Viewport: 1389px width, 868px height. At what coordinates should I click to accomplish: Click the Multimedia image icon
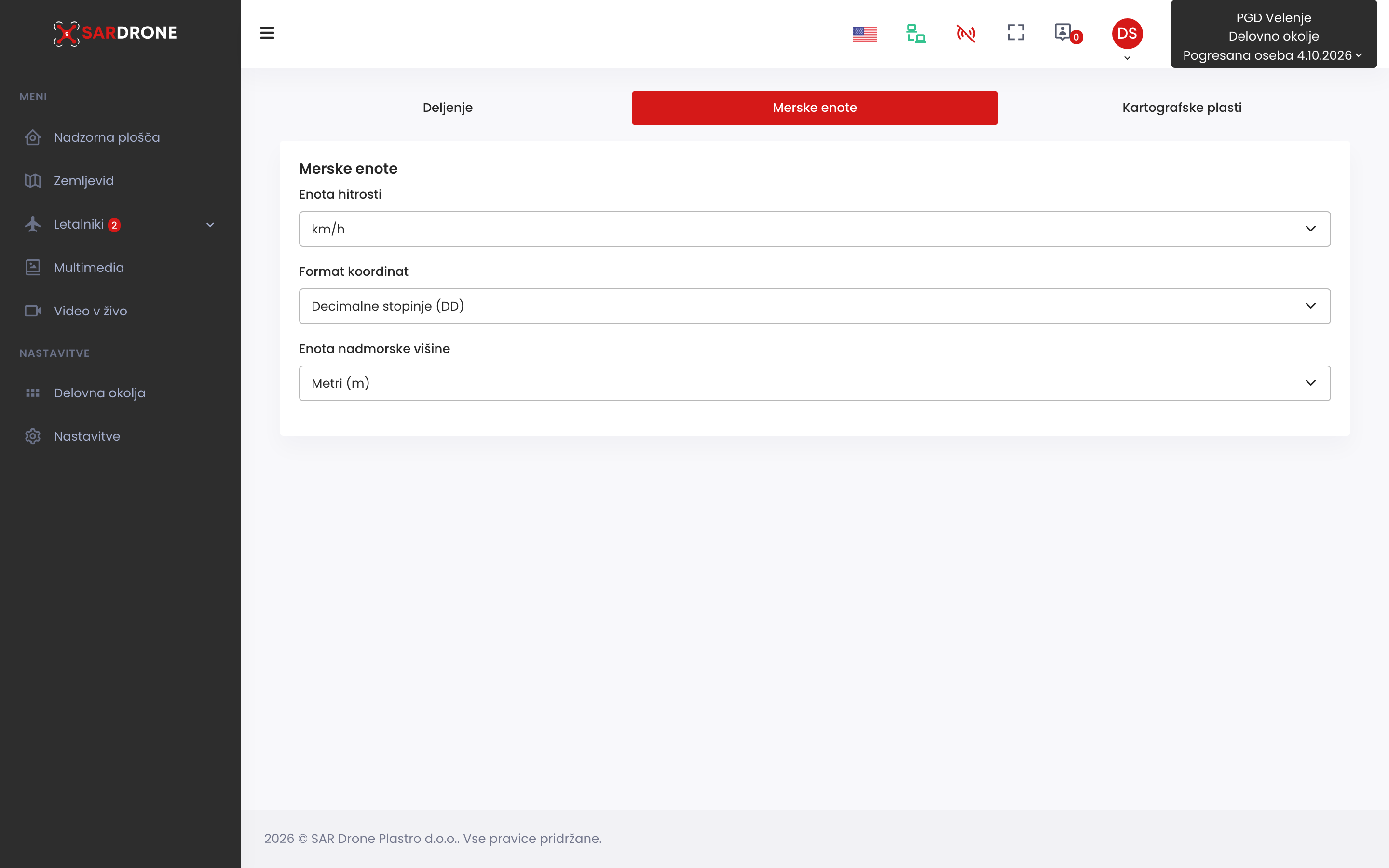[x=33, y=268]
